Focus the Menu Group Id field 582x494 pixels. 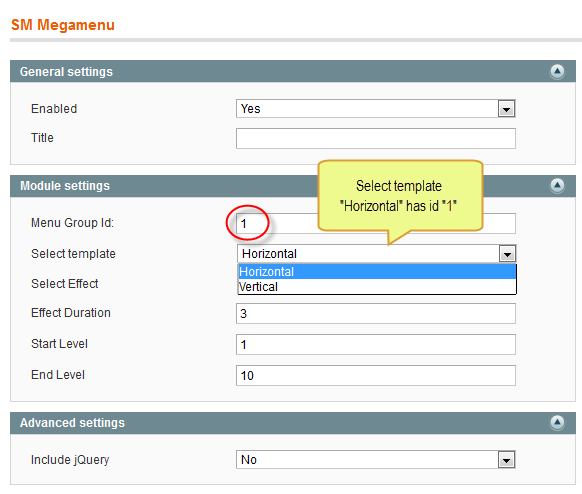pyautogui.click(x=376, y=223)
